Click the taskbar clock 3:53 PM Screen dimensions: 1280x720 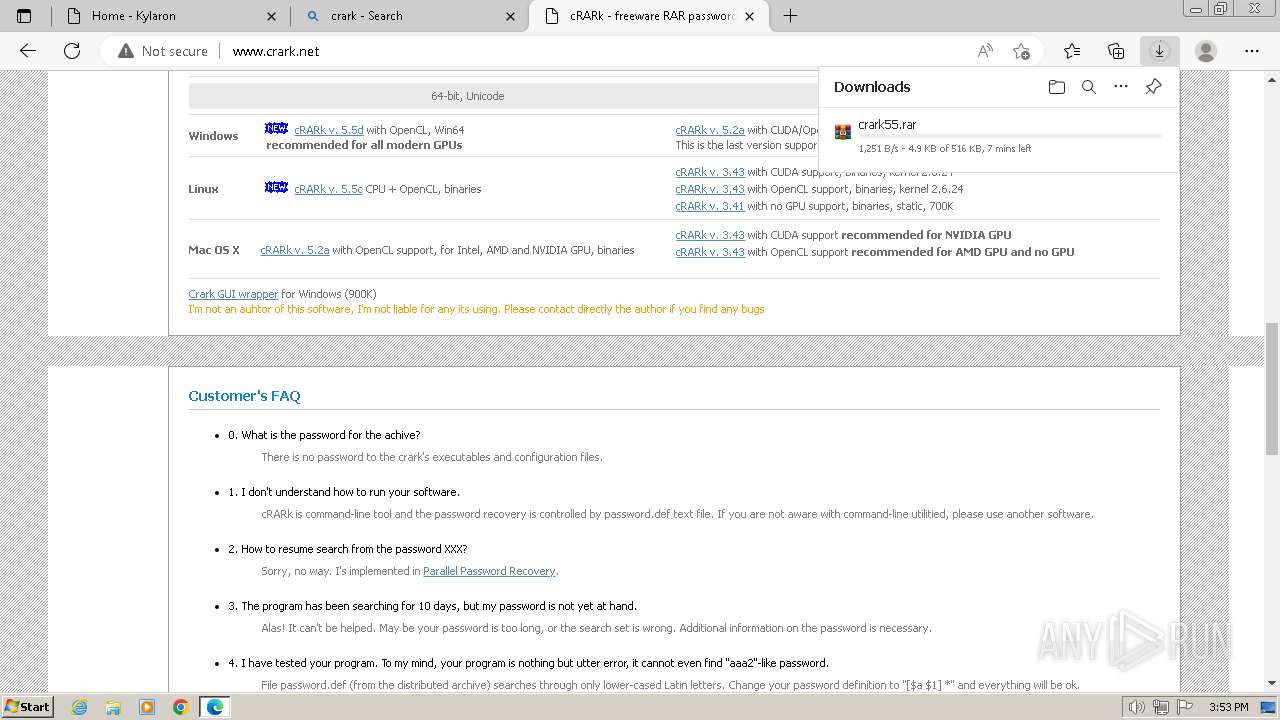1229,707
